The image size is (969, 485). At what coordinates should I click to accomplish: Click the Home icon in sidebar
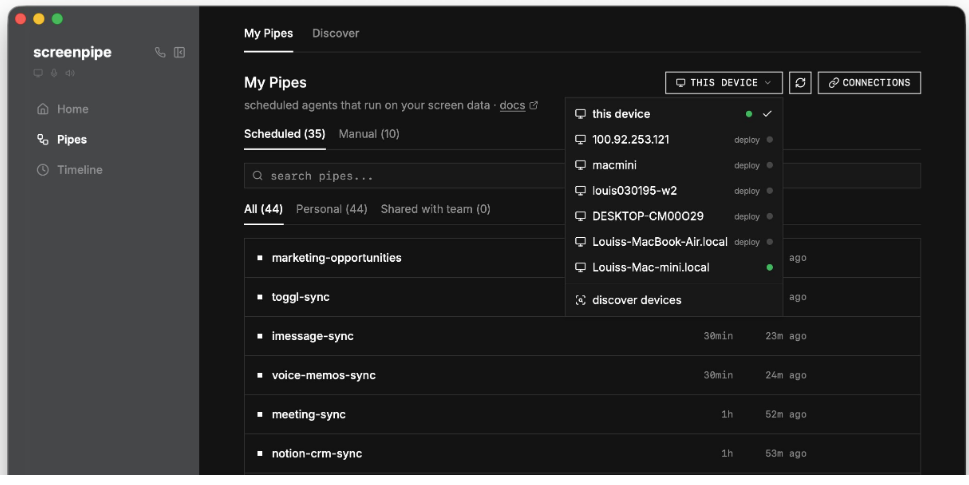(x=43, y=109)
